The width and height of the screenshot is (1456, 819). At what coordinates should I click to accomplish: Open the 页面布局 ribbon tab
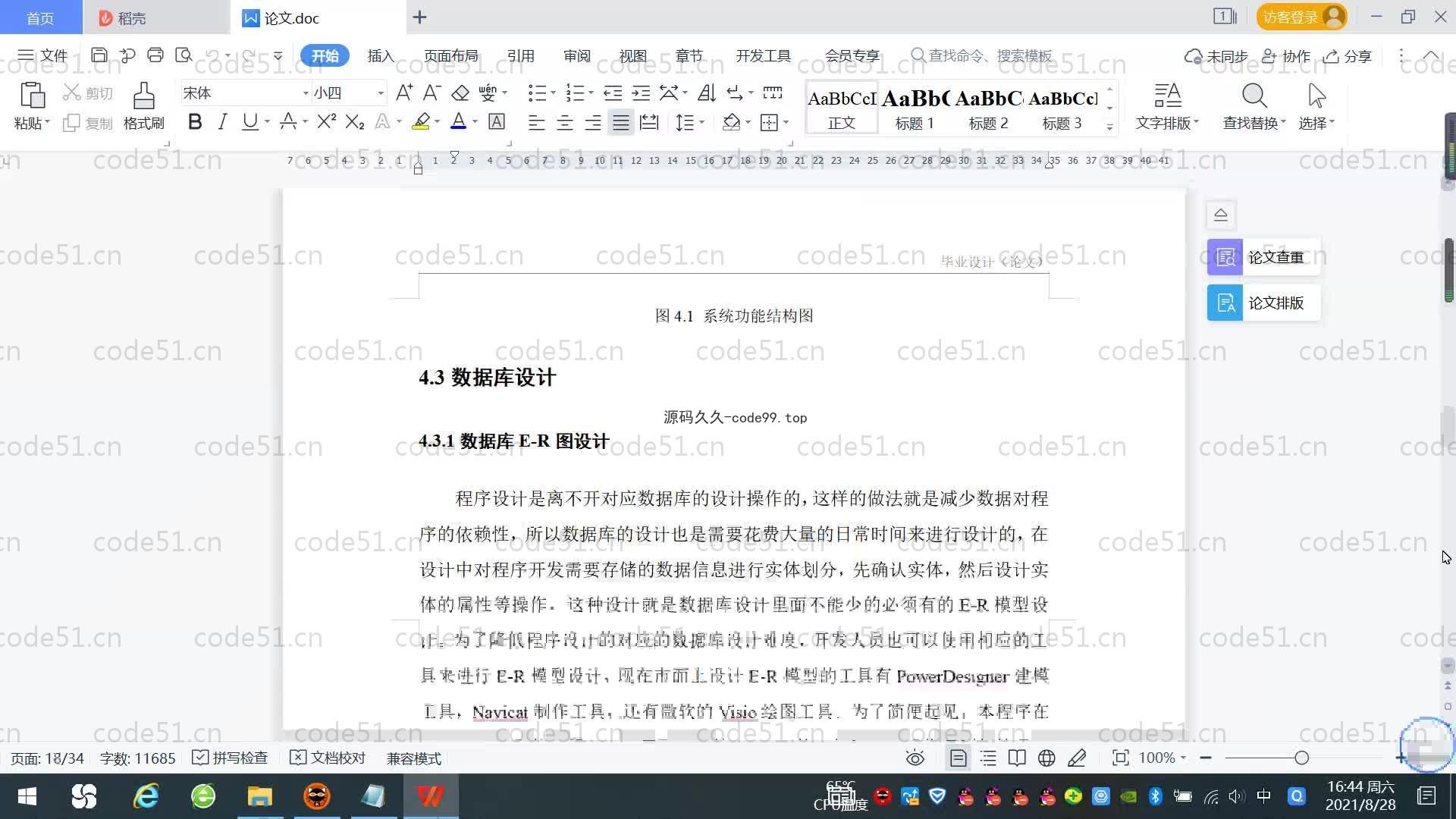451,56
